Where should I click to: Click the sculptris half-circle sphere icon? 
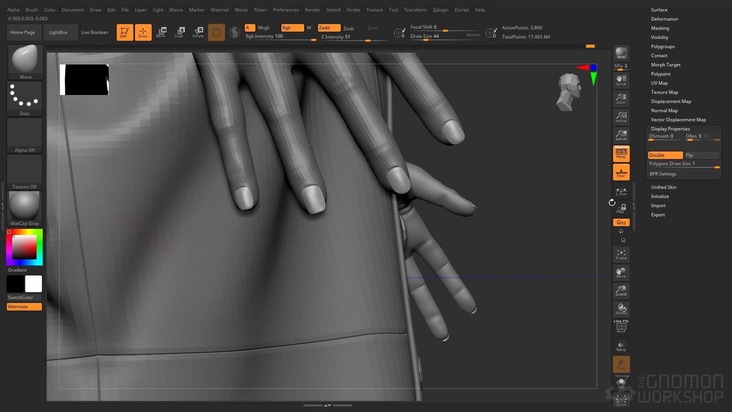(235, 32)
